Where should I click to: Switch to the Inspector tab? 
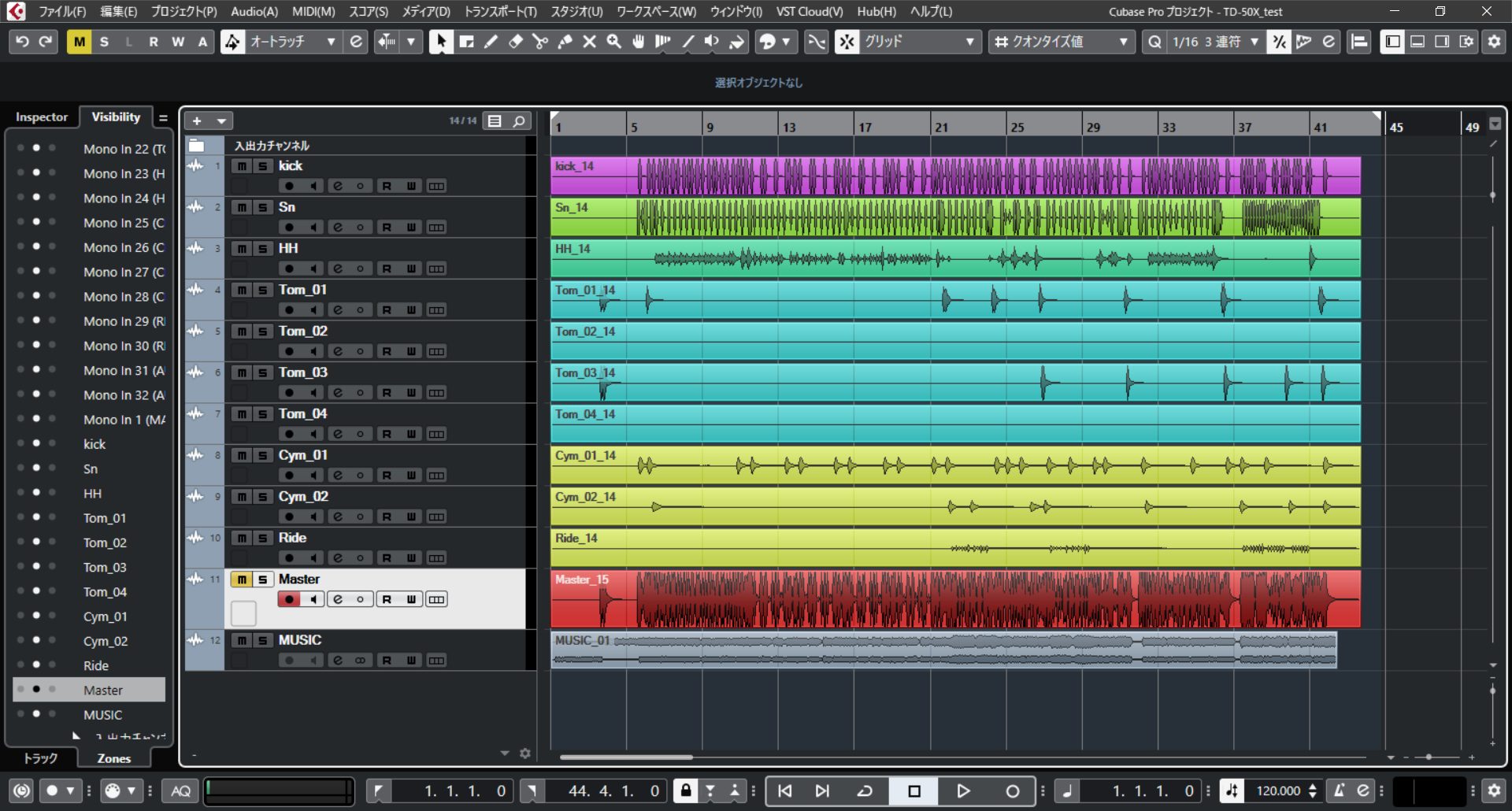click(42, 117)
